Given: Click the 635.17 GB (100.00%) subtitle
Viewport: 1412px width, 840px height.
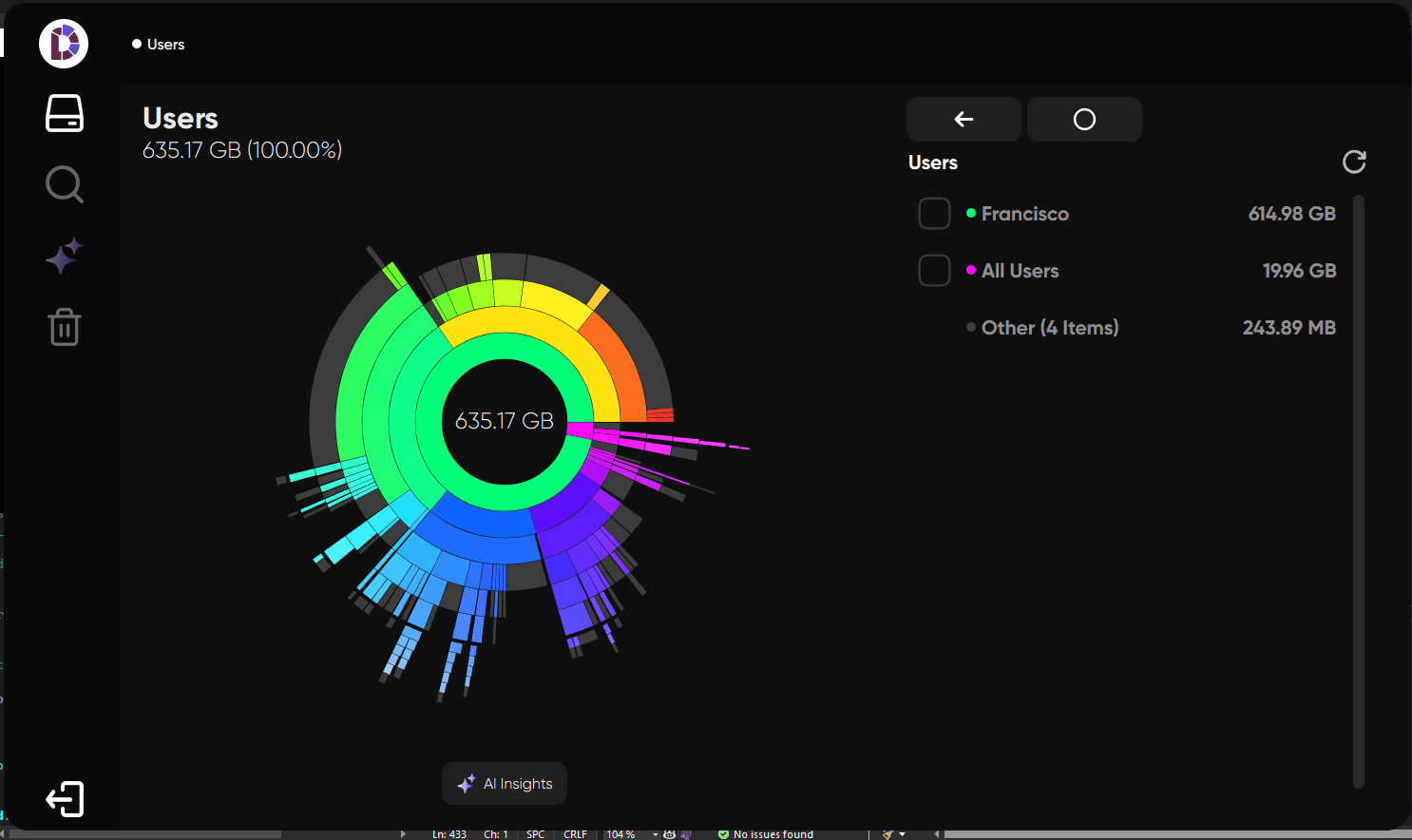Looking at the screenshot, I should 242,150.
